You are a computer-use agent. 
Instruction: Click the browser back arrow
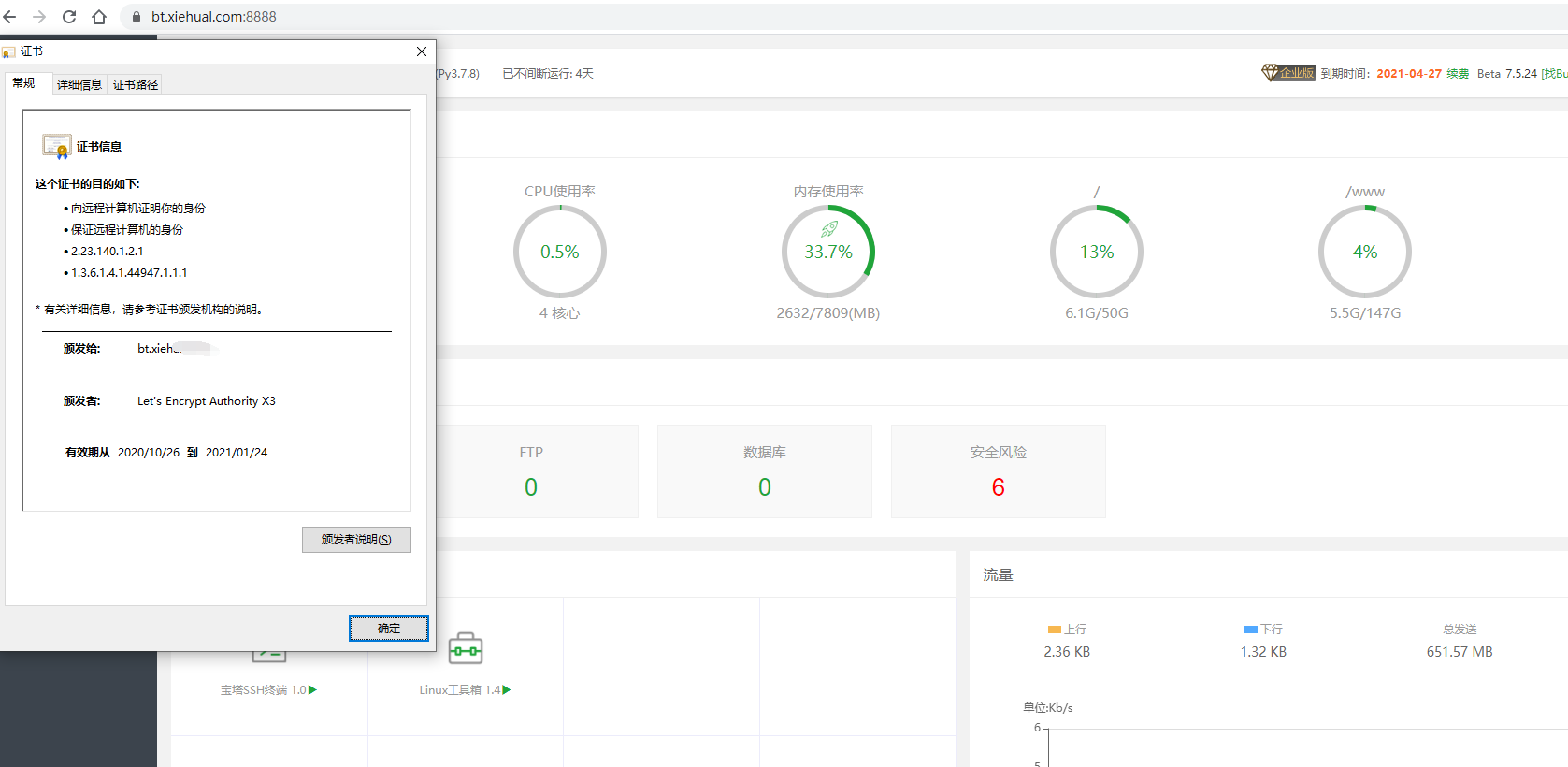tap(10, 17)
